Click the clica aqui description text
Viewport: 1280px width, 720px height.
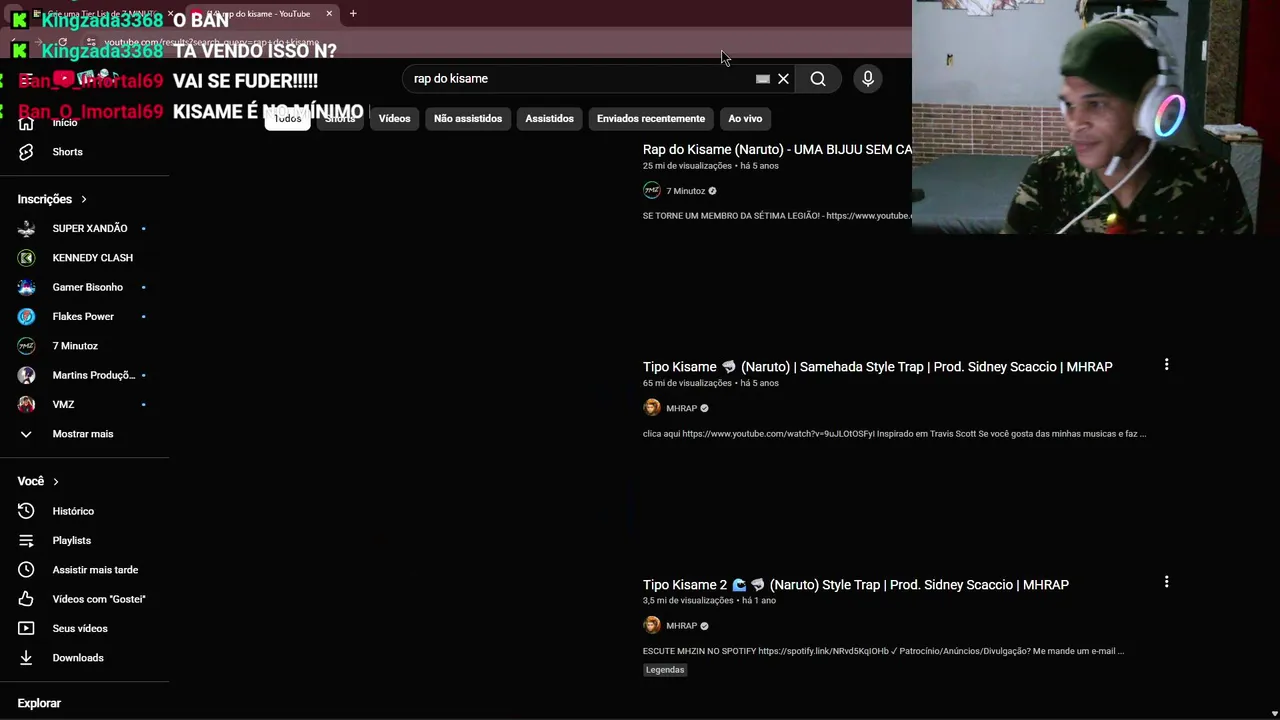pos(894,434)
